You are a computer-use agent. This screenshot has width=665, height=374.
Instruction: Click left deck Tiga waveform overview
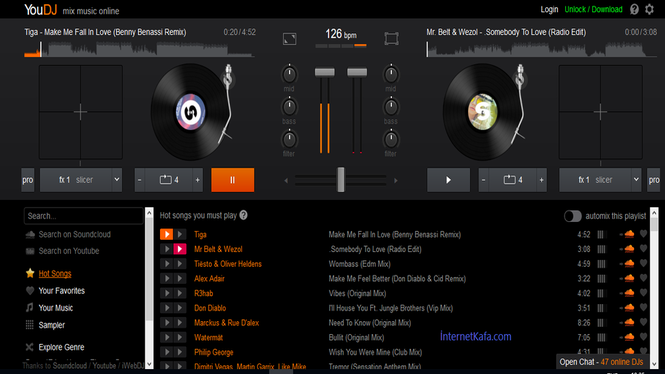(140, 49)
